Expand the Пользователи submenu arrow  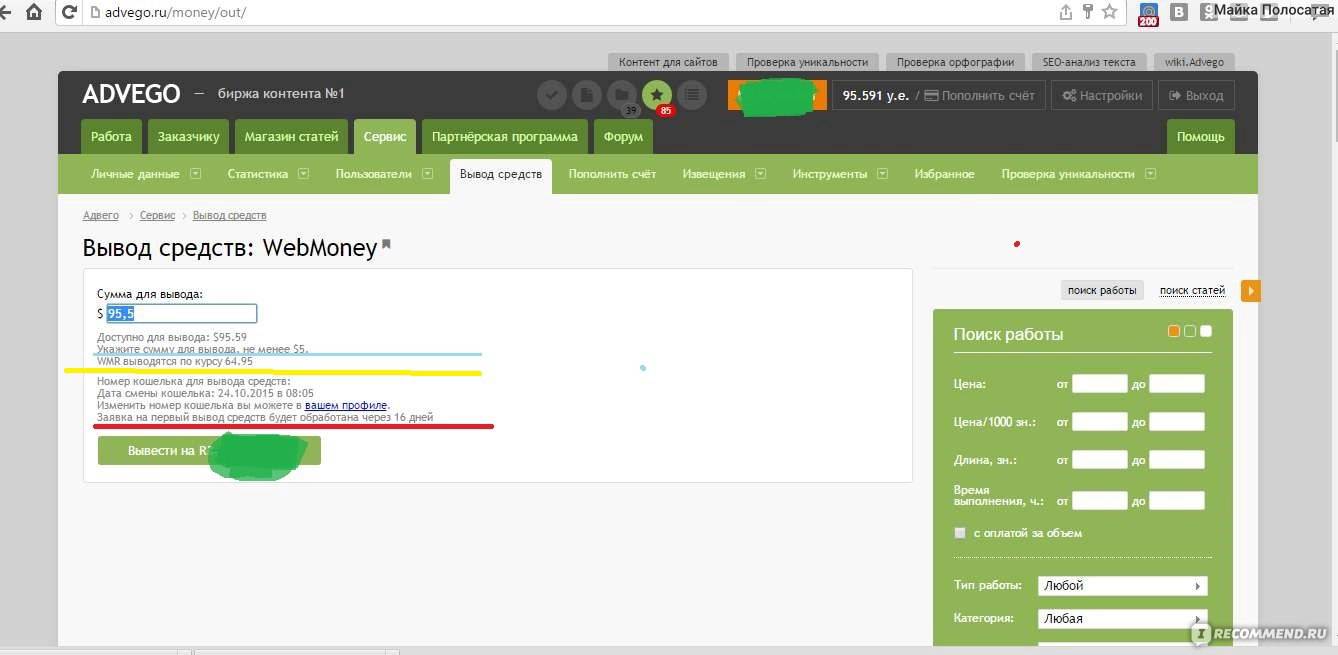[428, 173]
